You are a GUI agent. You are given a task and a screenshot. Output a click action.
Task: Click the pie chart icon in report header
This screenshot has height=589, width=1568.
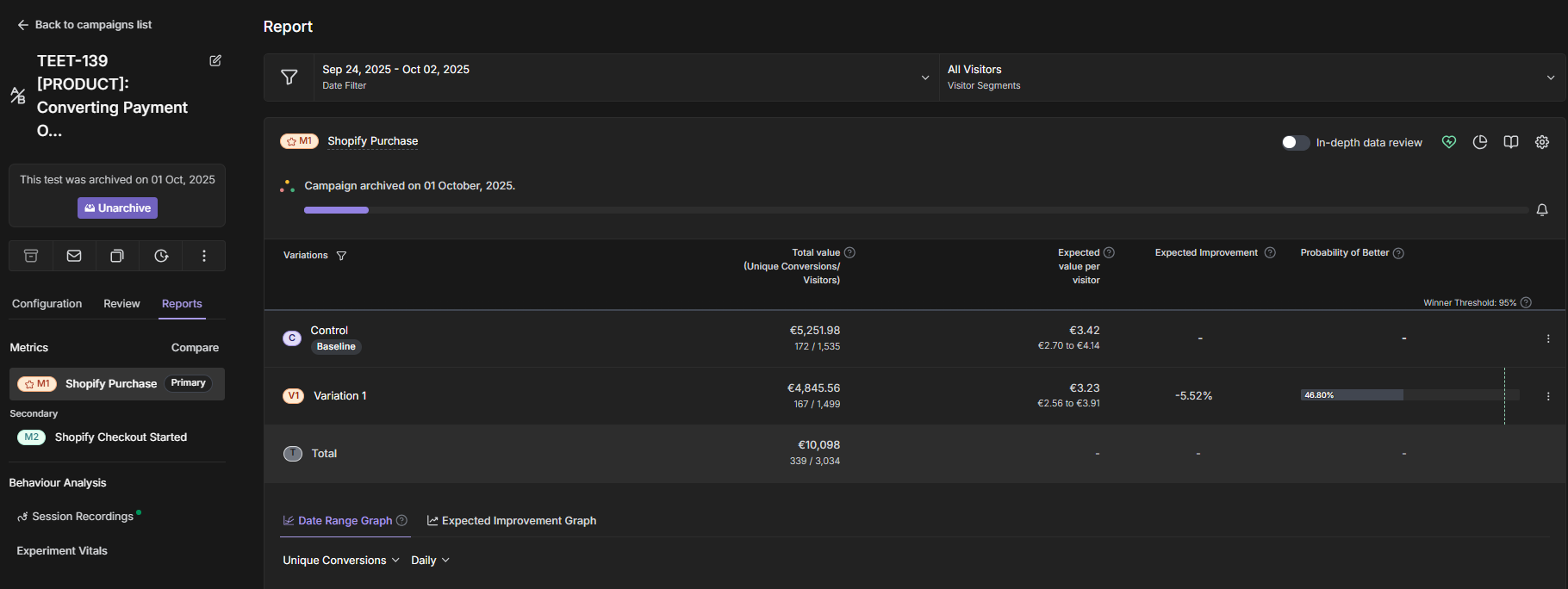(x=1480, y=142)
